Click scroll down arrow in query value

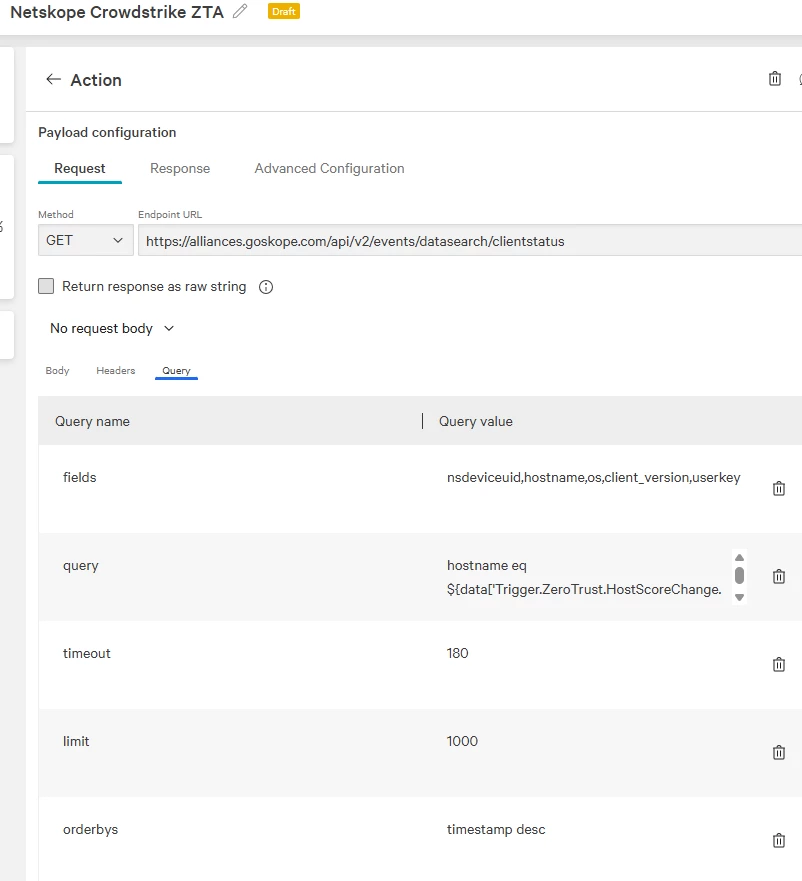coord(740,597)
